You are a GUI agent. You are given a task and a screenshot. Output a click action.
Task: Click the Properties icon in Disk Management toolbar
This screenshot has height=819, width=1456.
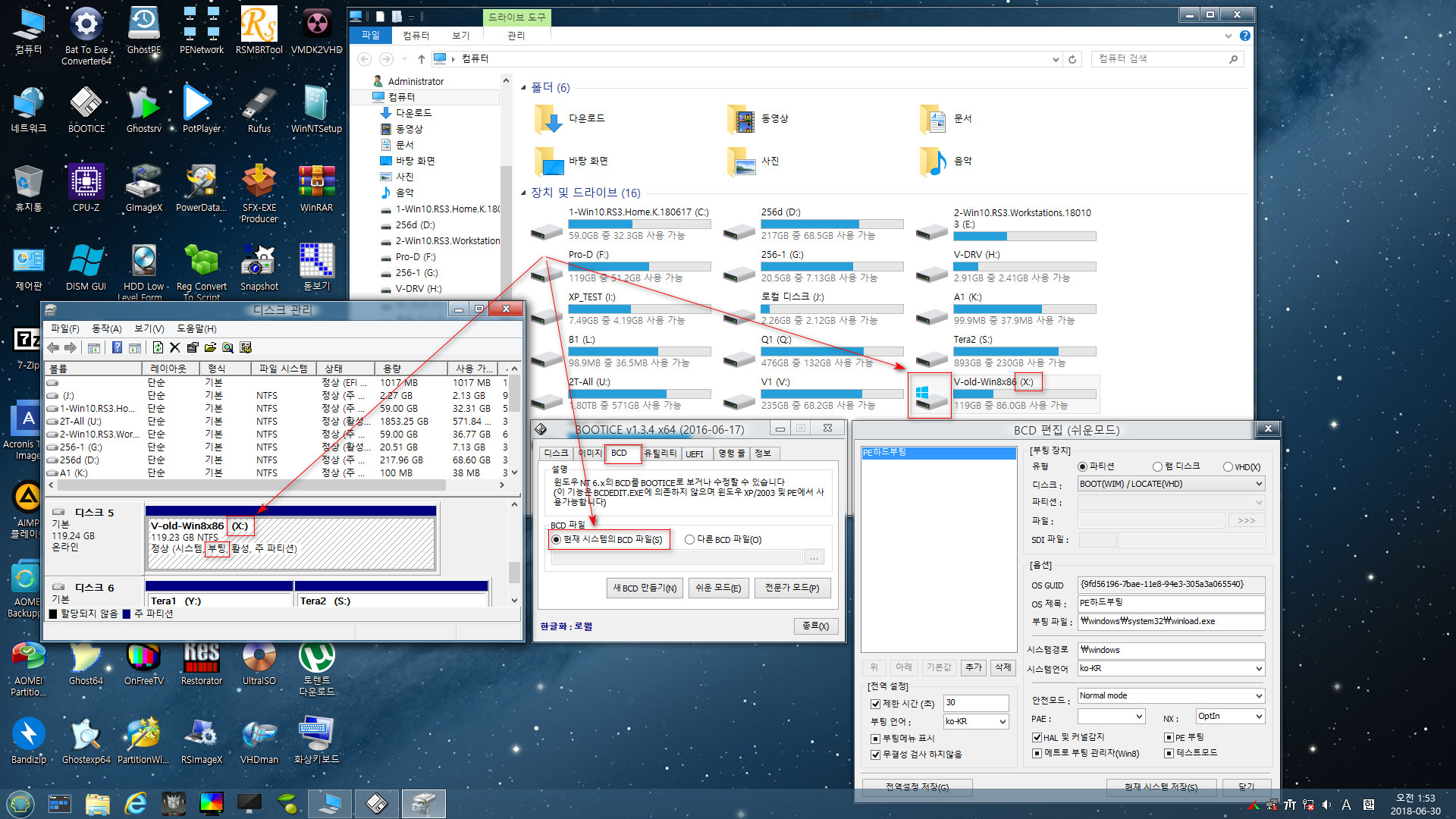(193, 347)
